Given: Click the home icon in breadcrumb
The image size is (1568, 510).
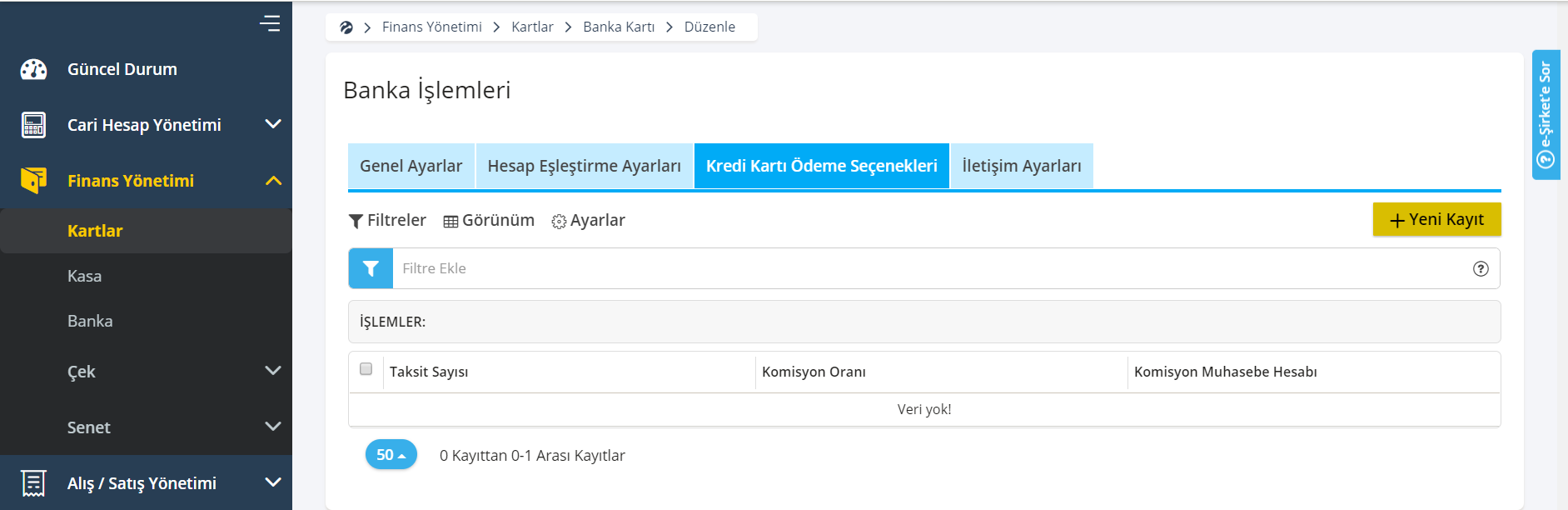Looking at the screenshot, I should pyautogui.click(x=346, y=27).
